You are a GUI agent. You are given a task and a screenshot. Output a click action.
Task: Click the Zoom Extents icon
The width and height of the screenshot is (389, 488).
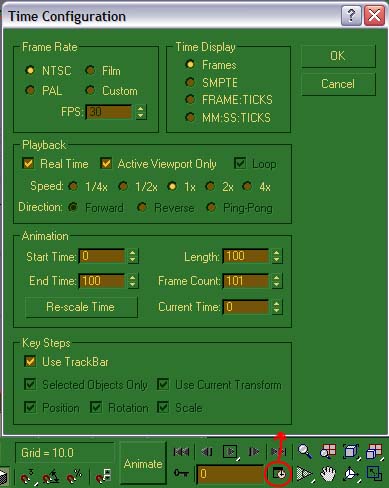point(351,452)
